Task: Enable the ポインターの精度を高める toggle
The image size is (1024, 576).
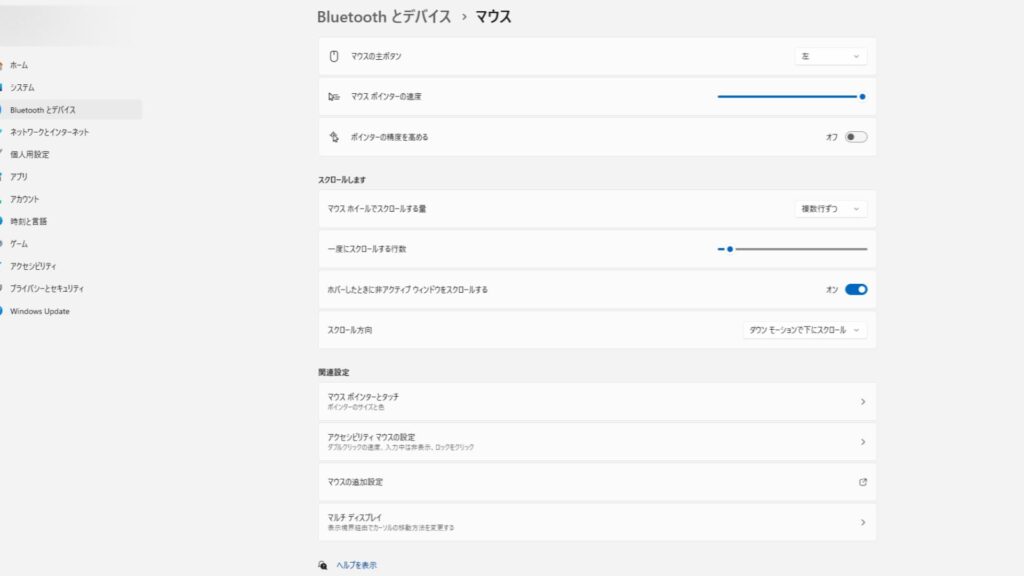Action: point(856,137)
